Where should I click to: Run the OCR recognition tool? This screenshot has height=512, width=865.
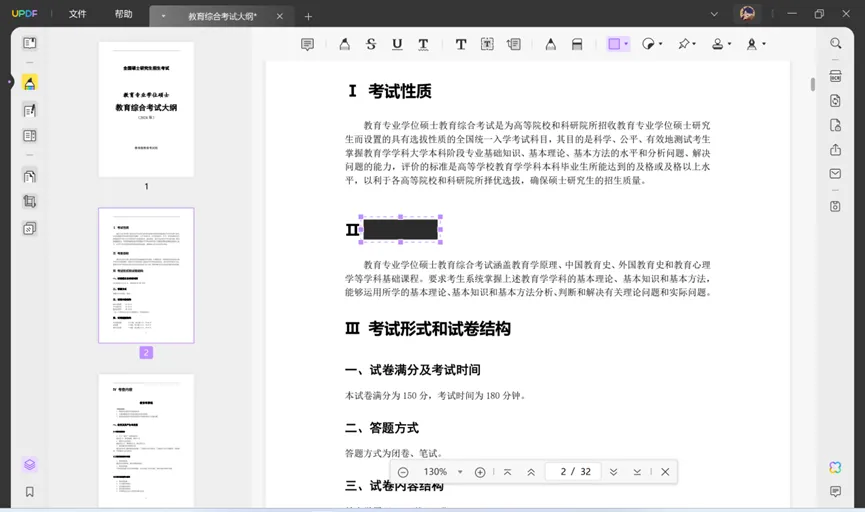pyautogui.click(x=835, y=76)
